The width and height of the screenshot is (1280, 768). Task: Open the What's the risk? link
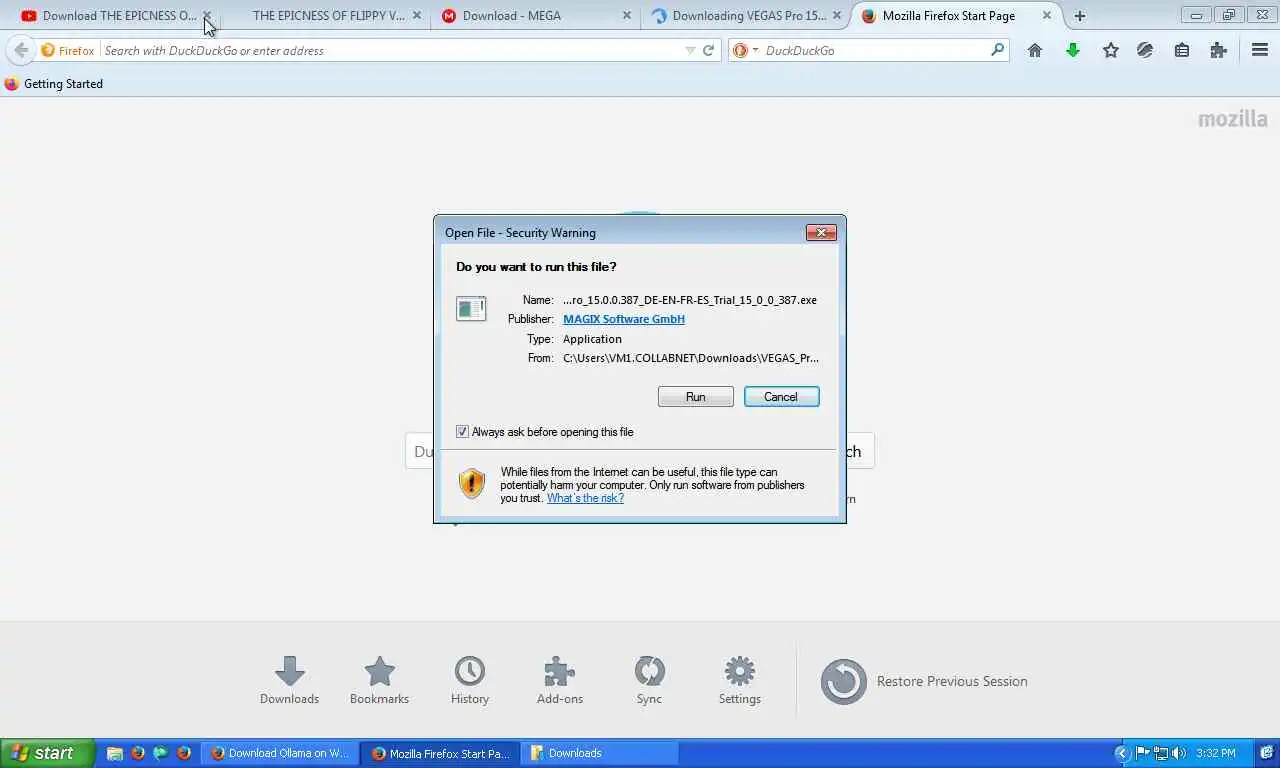585,498
